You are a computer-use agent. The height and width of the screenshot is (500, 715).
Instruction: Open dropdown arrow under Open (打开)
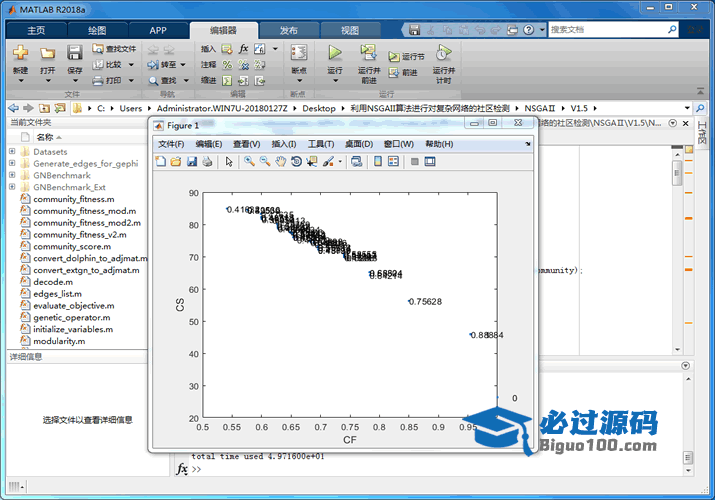point(48,81)
